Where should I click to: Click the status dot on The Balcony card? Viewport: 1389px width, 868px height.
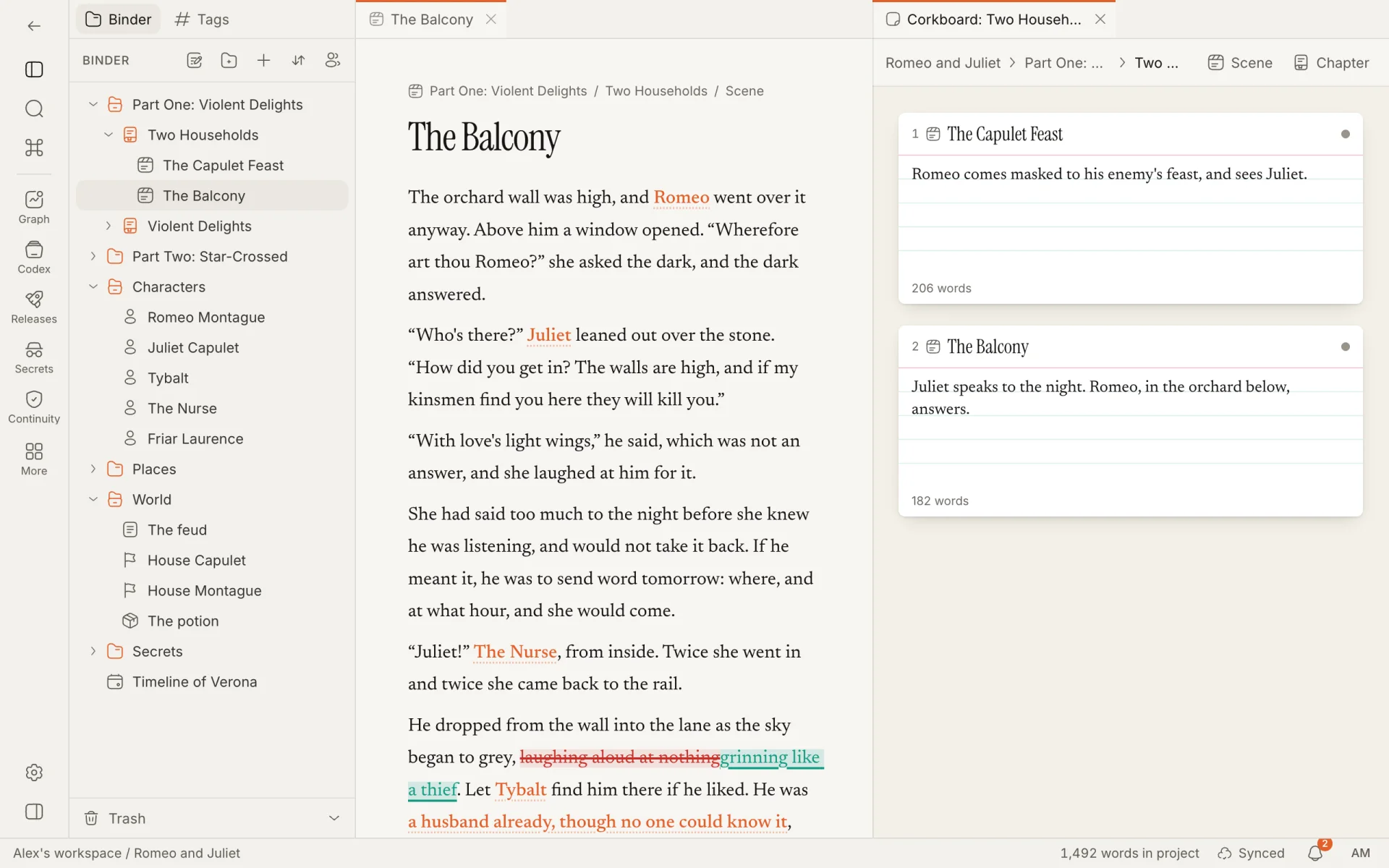[1346, 346]
